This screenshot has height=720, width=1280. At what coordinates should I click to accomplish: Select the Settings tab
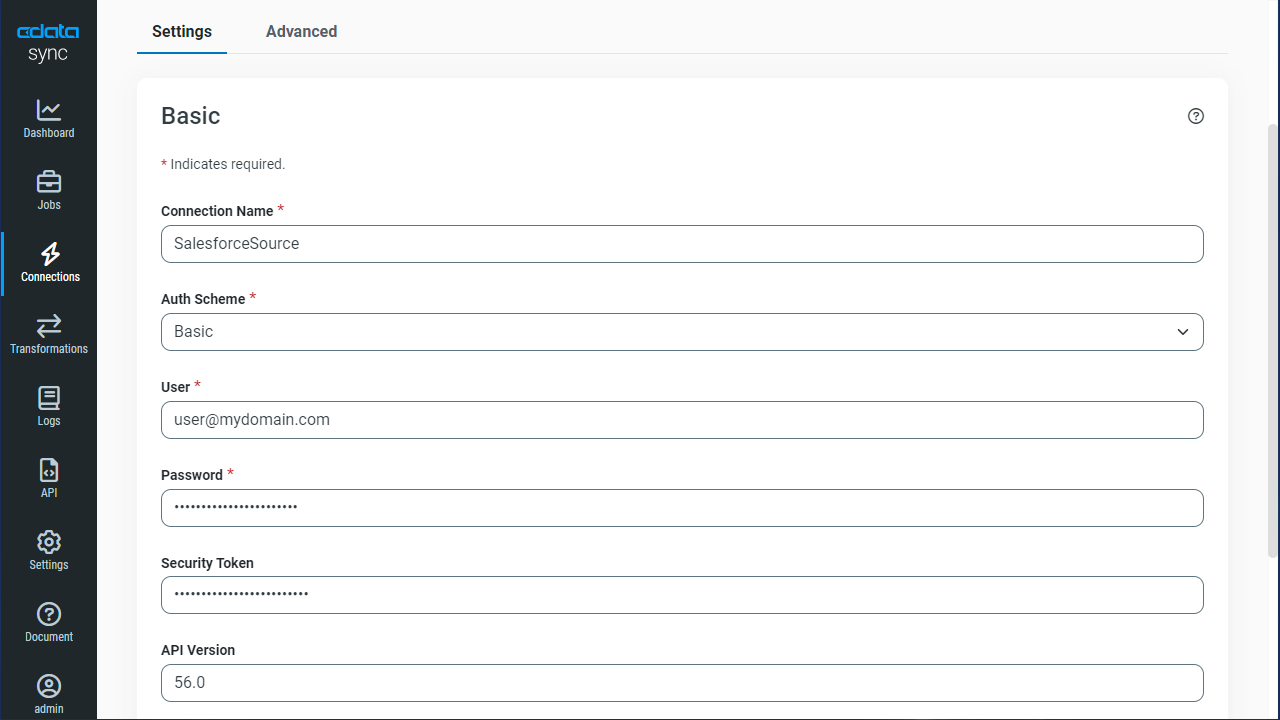(x=181, y=31)
